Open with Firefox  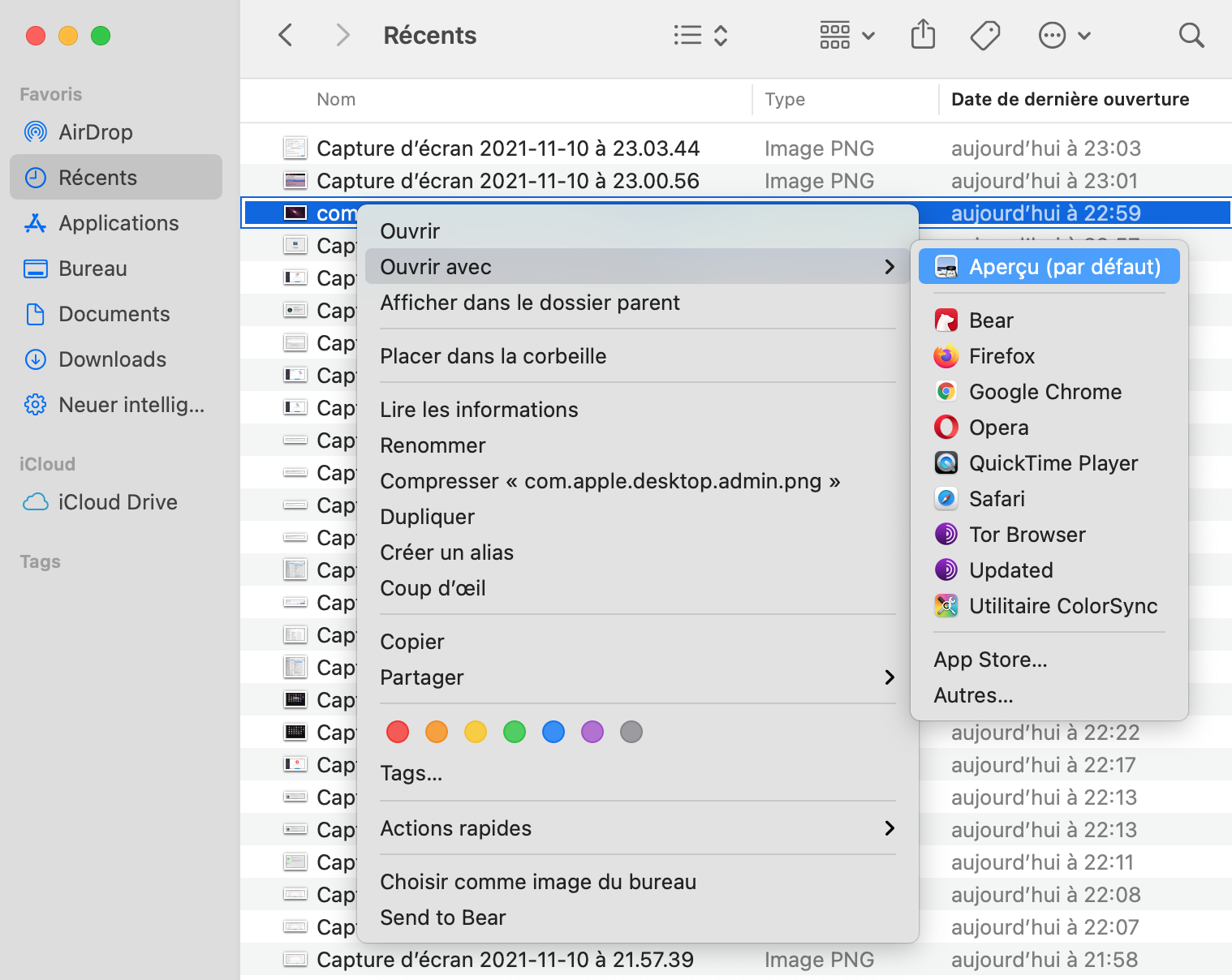[1049, 356]
